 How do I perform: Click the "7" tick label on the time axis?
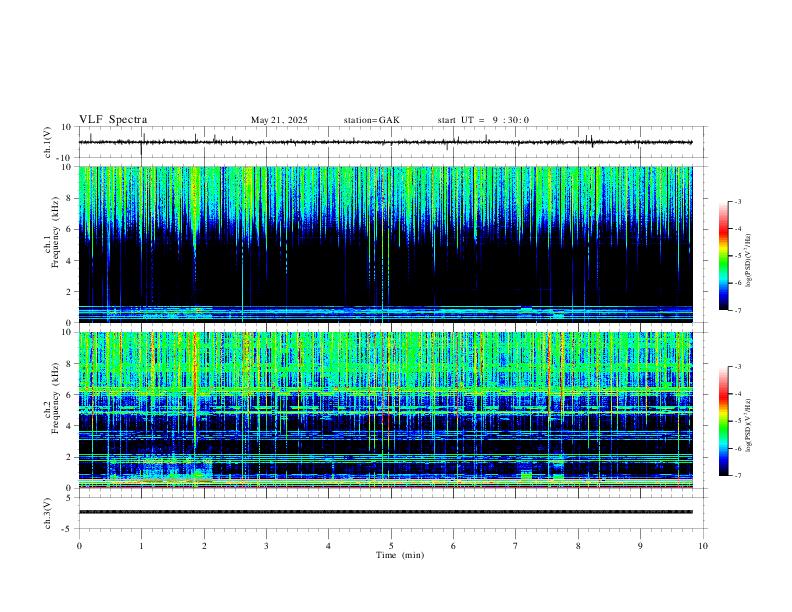(516, 546)
